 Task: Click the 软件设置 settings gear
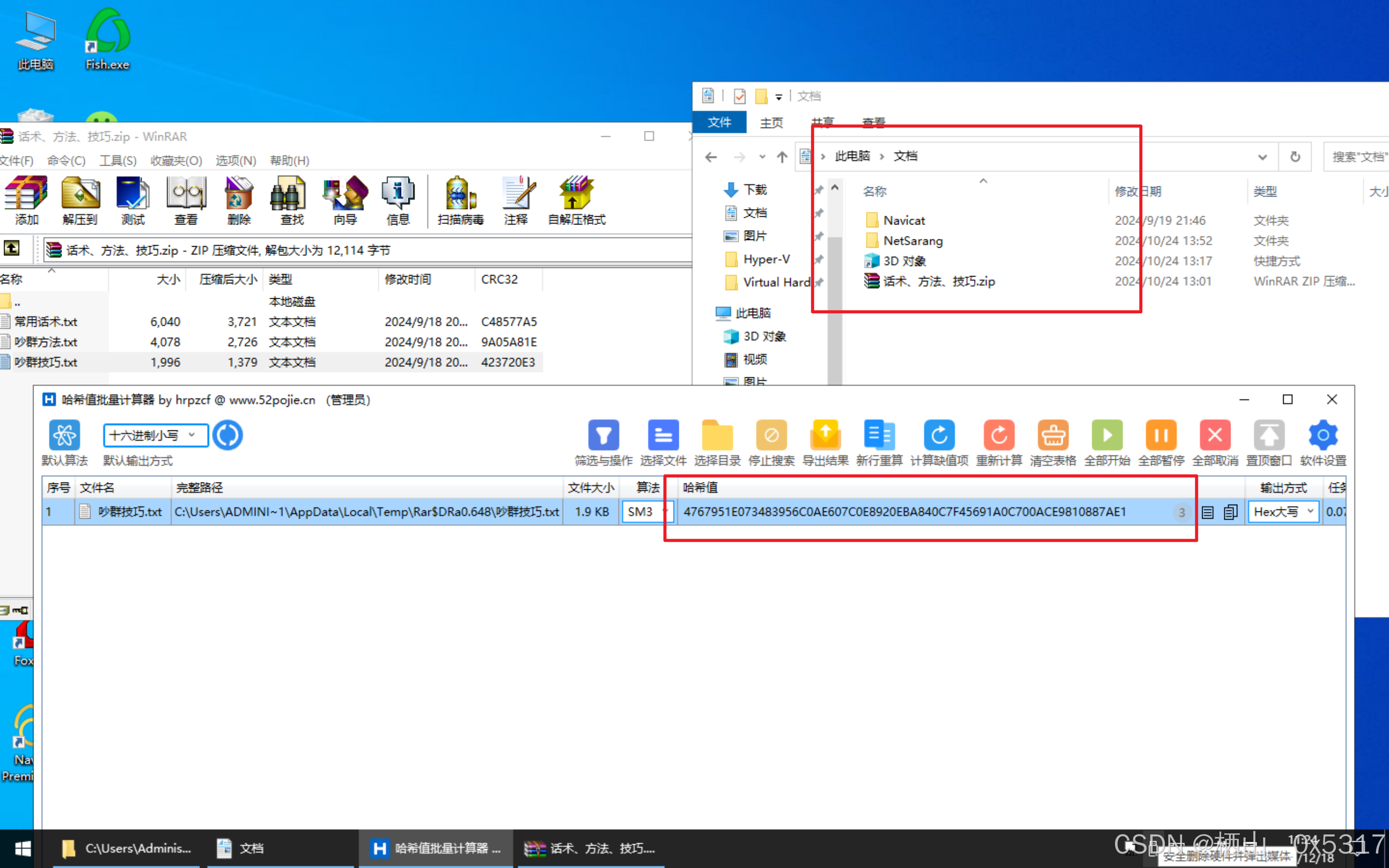(x=1322, y=436)
